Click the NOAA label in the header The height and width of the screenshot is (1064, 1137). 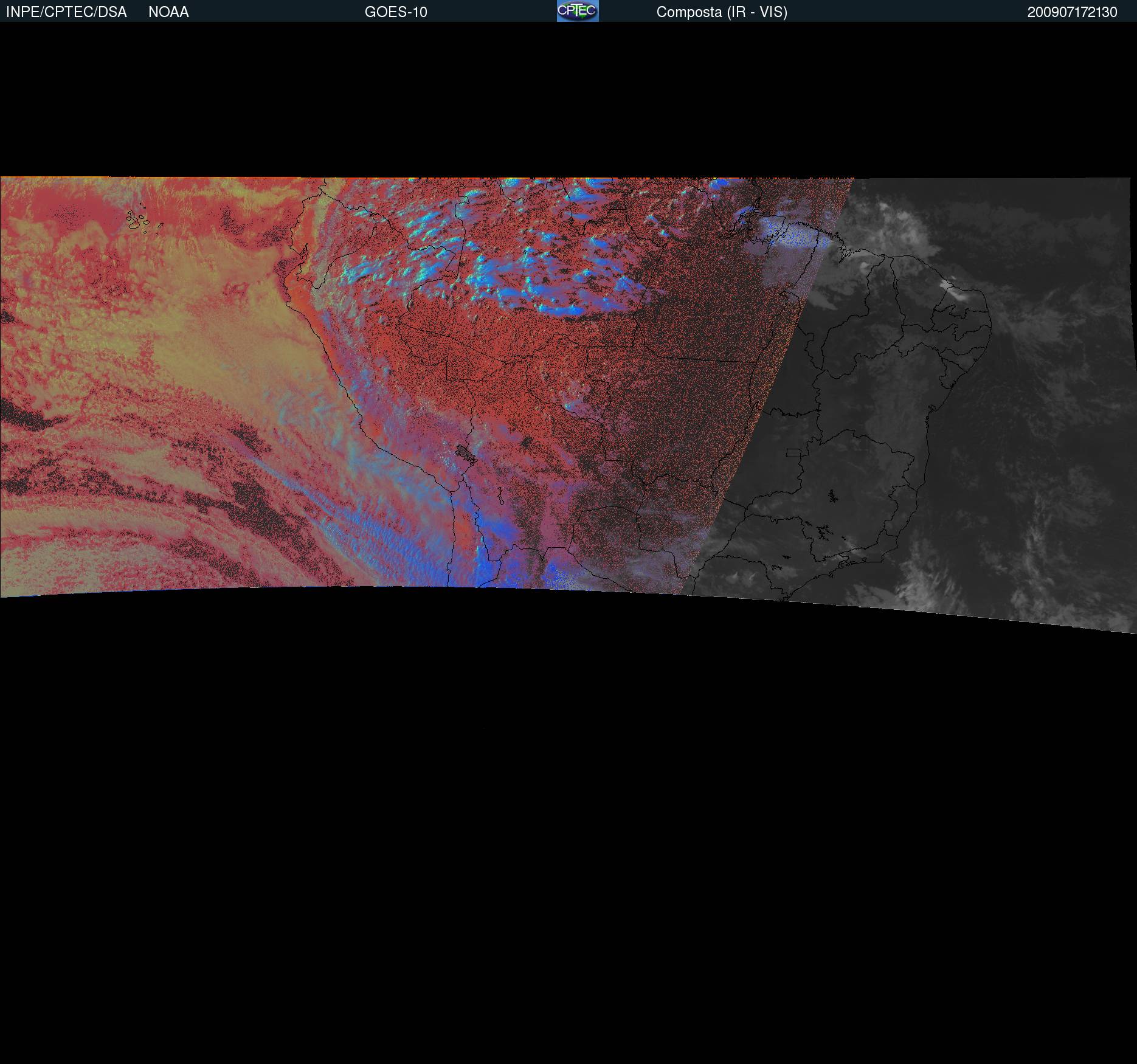168,12
